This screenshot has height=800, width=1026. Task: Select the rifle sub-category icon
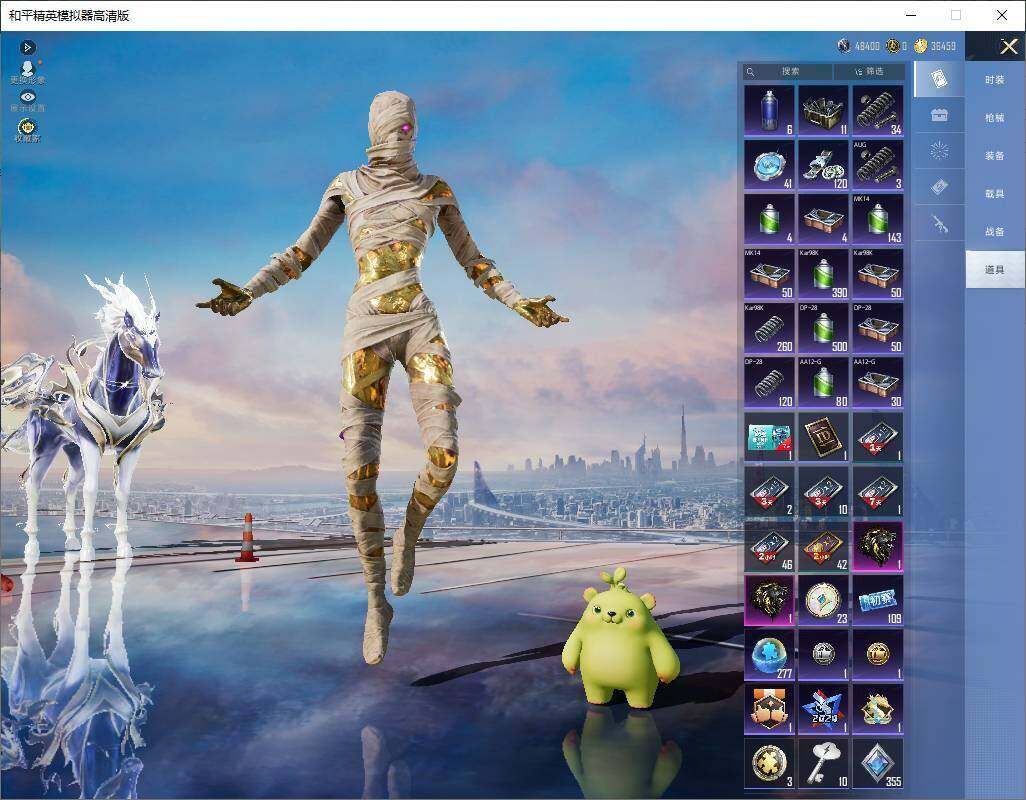939,225
